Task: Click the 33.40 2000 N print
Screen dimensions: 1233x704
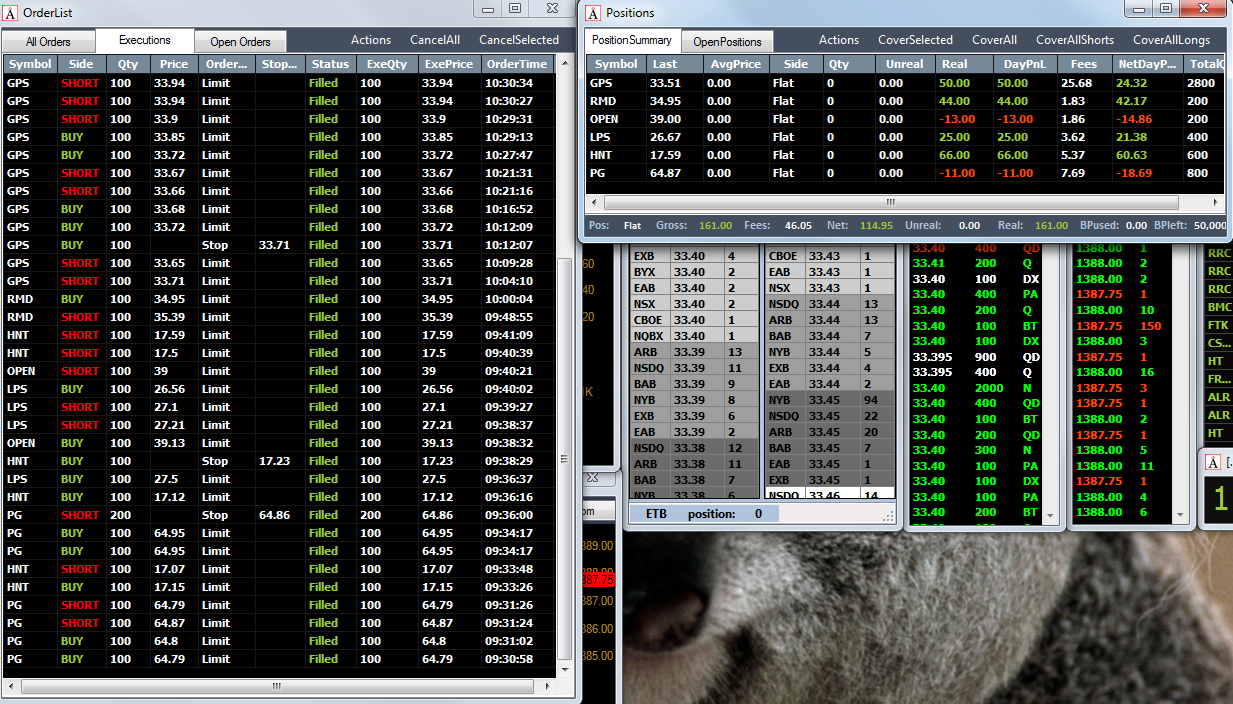Action: pos(976,388)
